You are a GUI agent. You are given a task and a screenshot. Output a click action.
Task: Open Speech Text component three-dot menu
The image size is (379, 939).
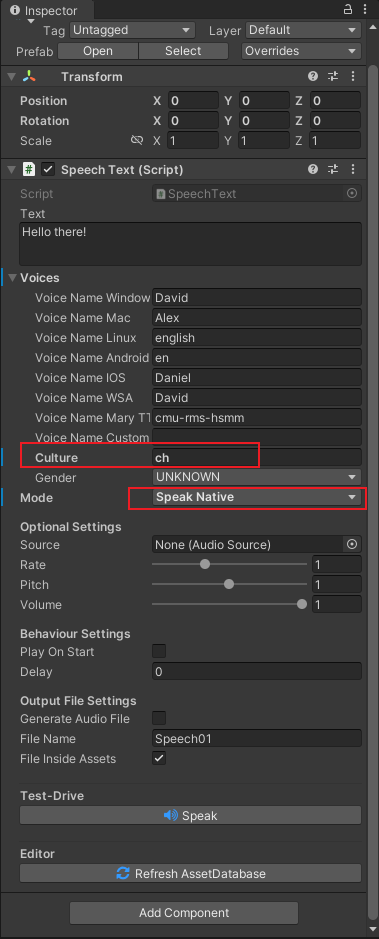pos(353,169)
